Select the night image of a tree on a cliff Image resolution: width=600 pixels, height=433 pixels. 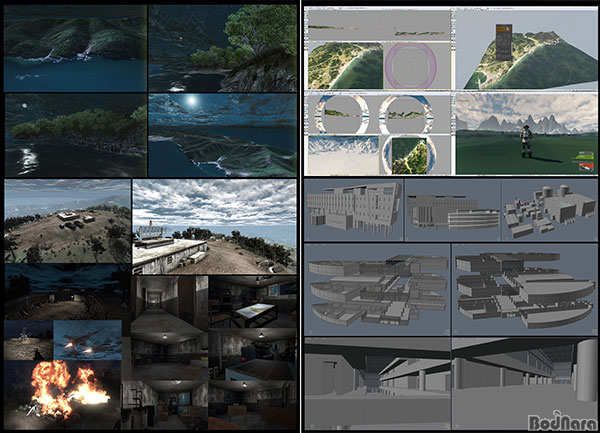pyautogui.click(x=222, y=48)
